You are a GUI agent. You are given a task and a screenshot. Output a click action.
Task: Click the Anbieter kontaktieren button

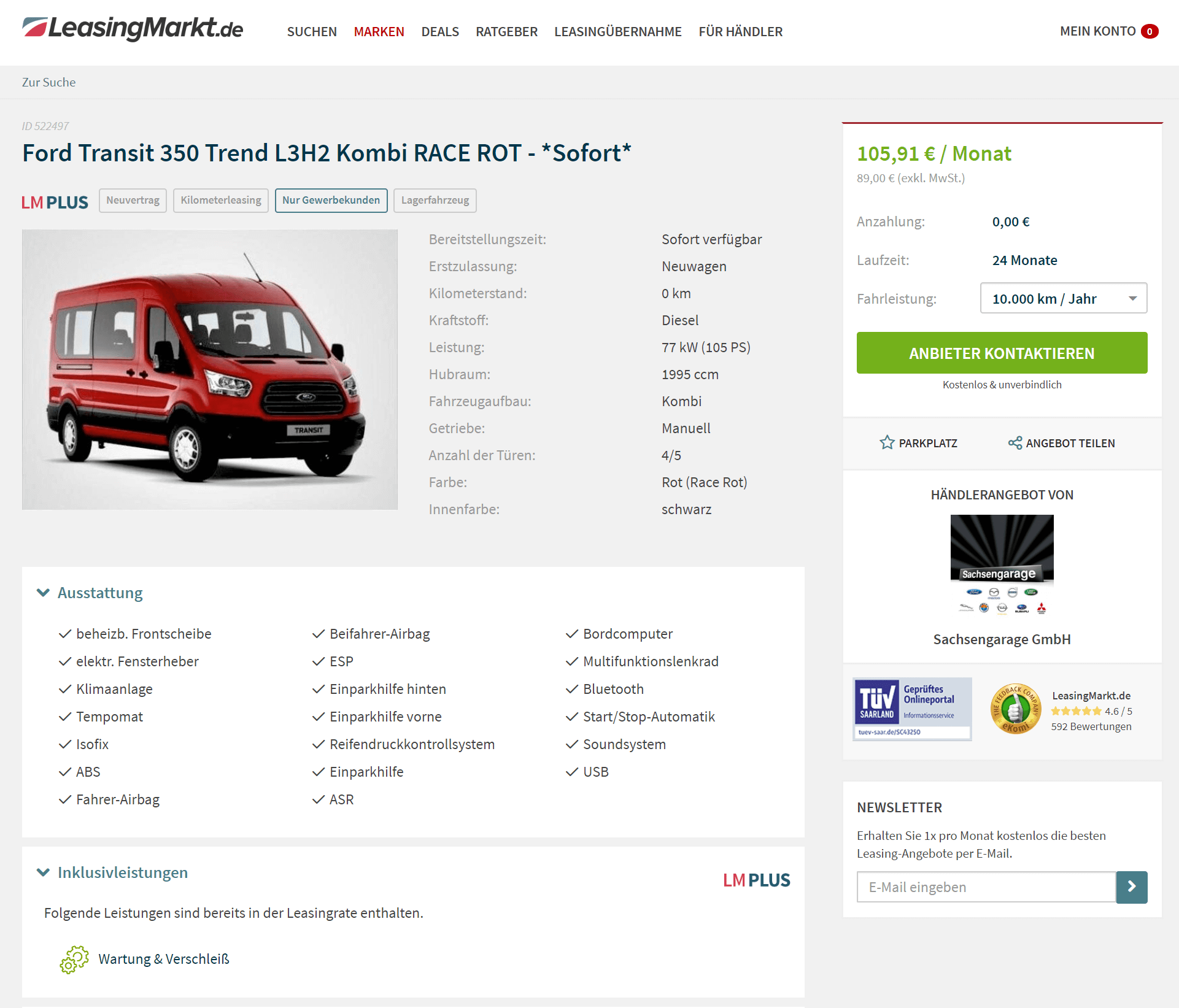tap(1002, 353)
